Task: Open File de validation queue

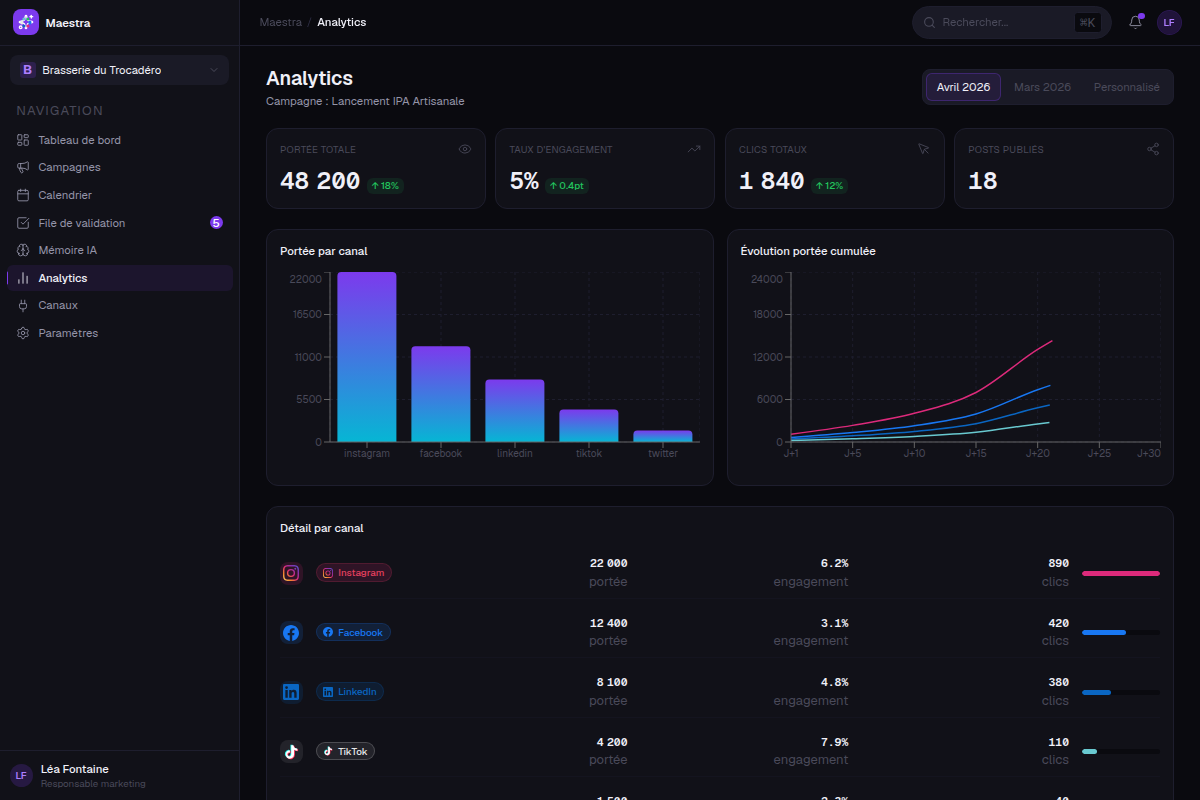Action: [119, 223]
